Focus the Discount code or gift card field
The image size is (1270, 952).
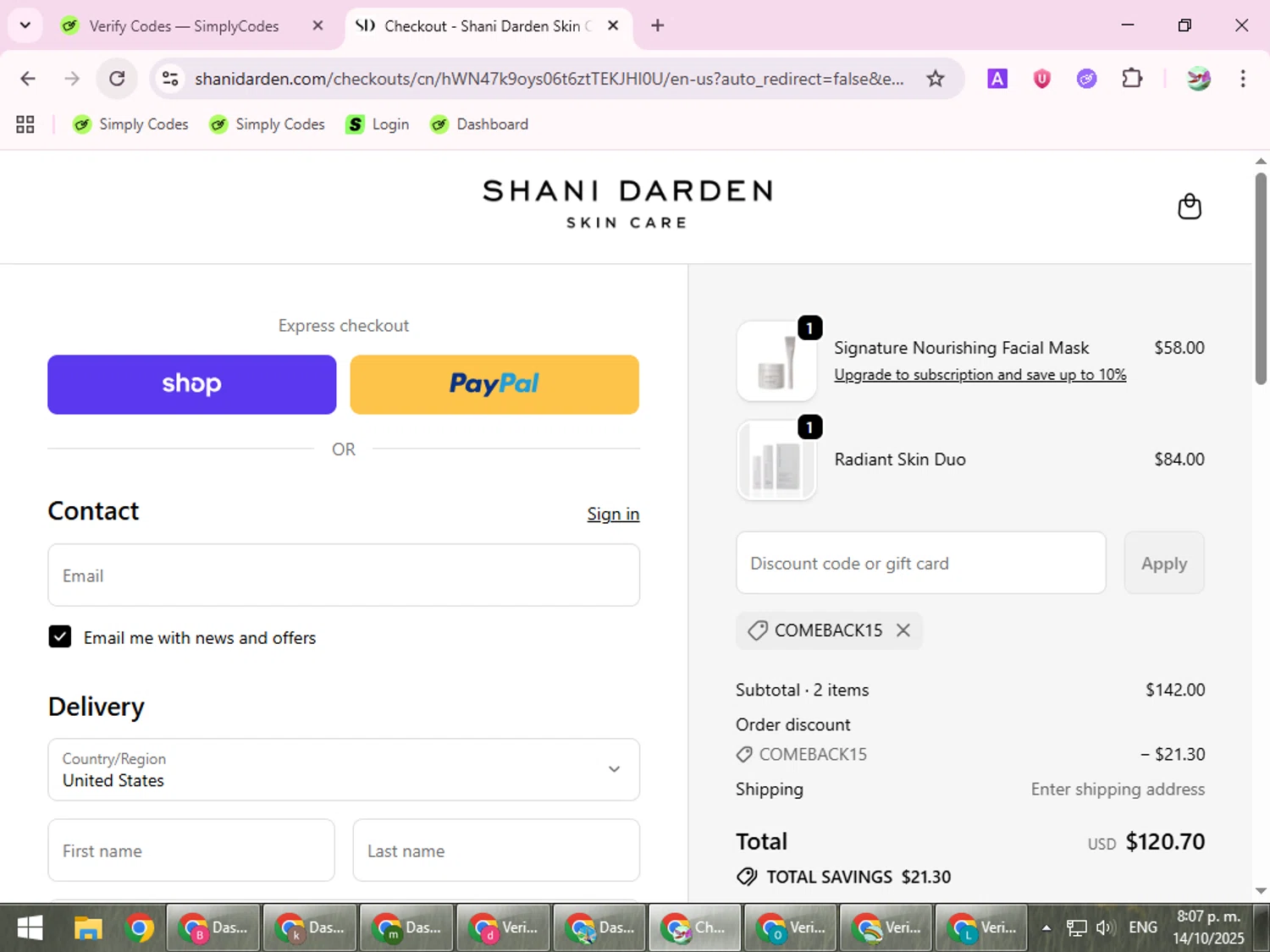pos(921,563)
